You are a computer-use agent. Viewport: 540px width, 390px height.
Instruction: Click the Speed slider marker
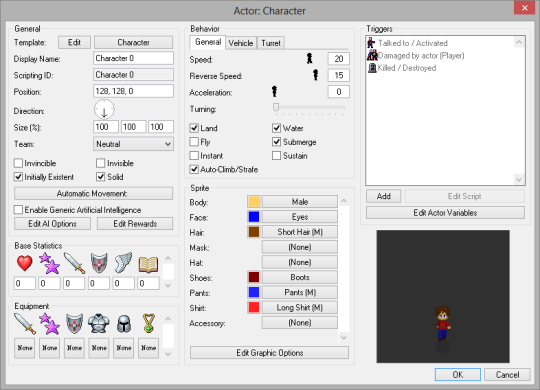tap(310, 59)
